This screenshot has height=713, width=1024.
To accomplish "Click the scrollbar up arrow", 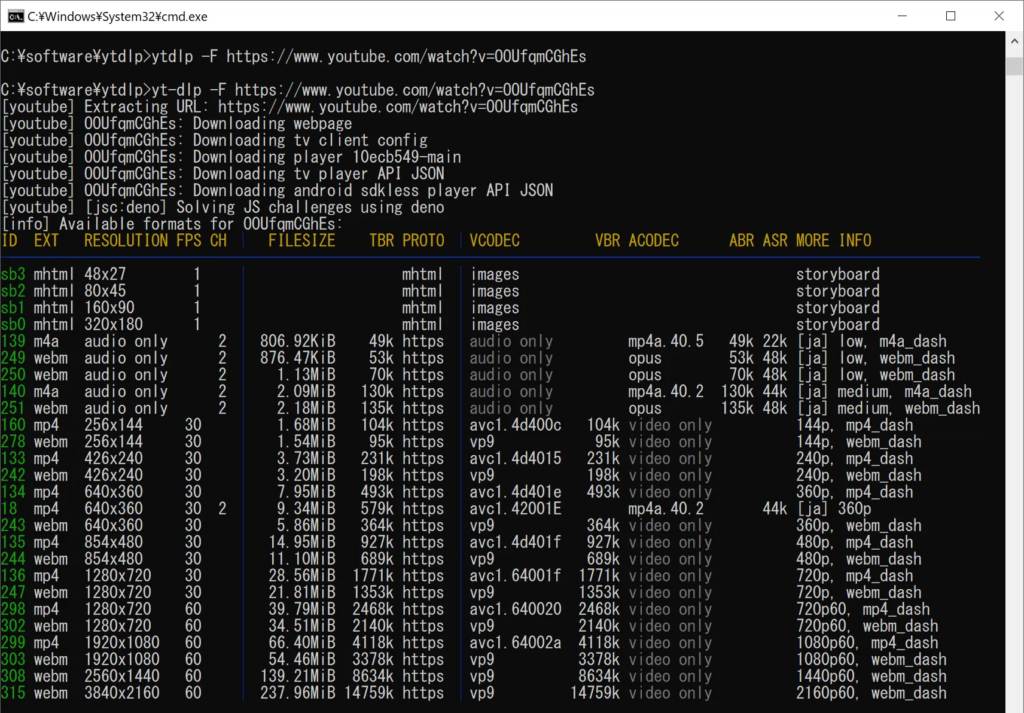I will (x=1013, y=41).
